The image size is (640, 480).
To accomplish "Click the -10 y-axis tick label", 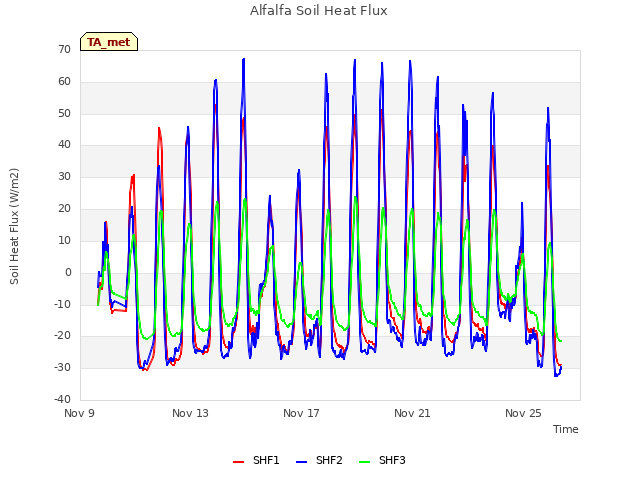I will click(x=62, y=304).
